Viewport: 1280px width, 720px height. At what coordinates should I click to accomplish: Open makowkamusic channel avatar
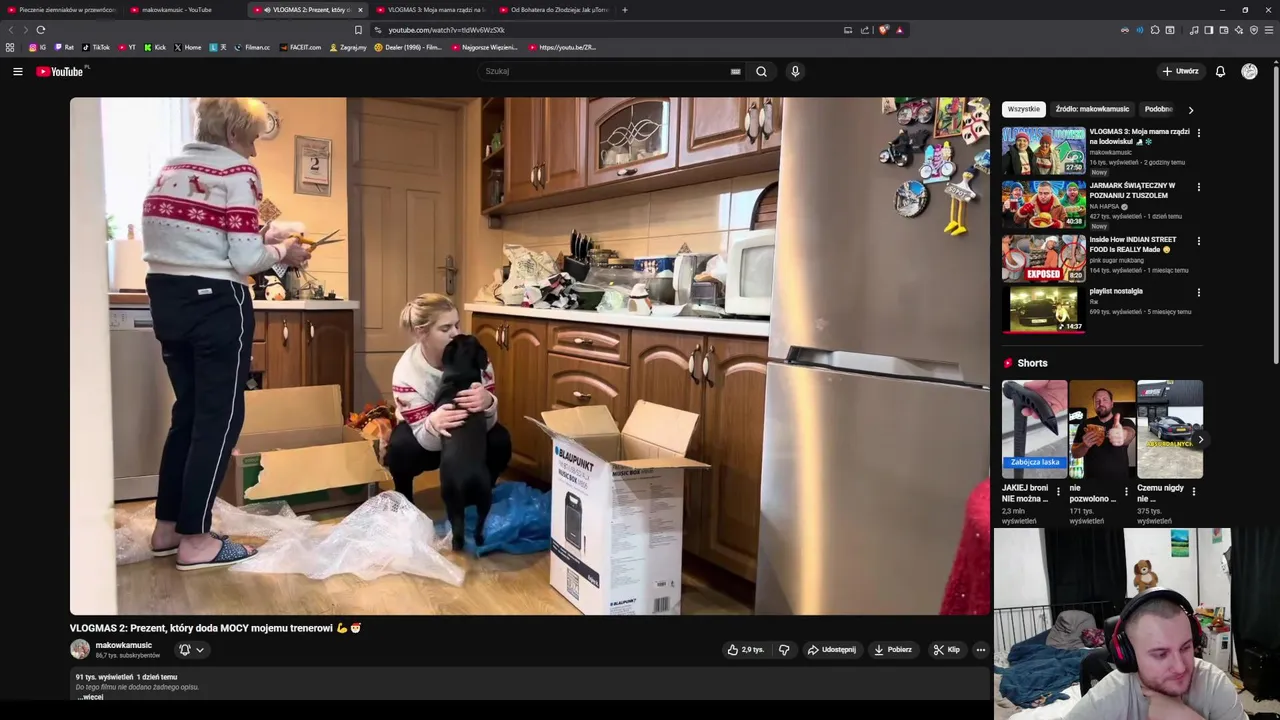click(x=80, y=649)
